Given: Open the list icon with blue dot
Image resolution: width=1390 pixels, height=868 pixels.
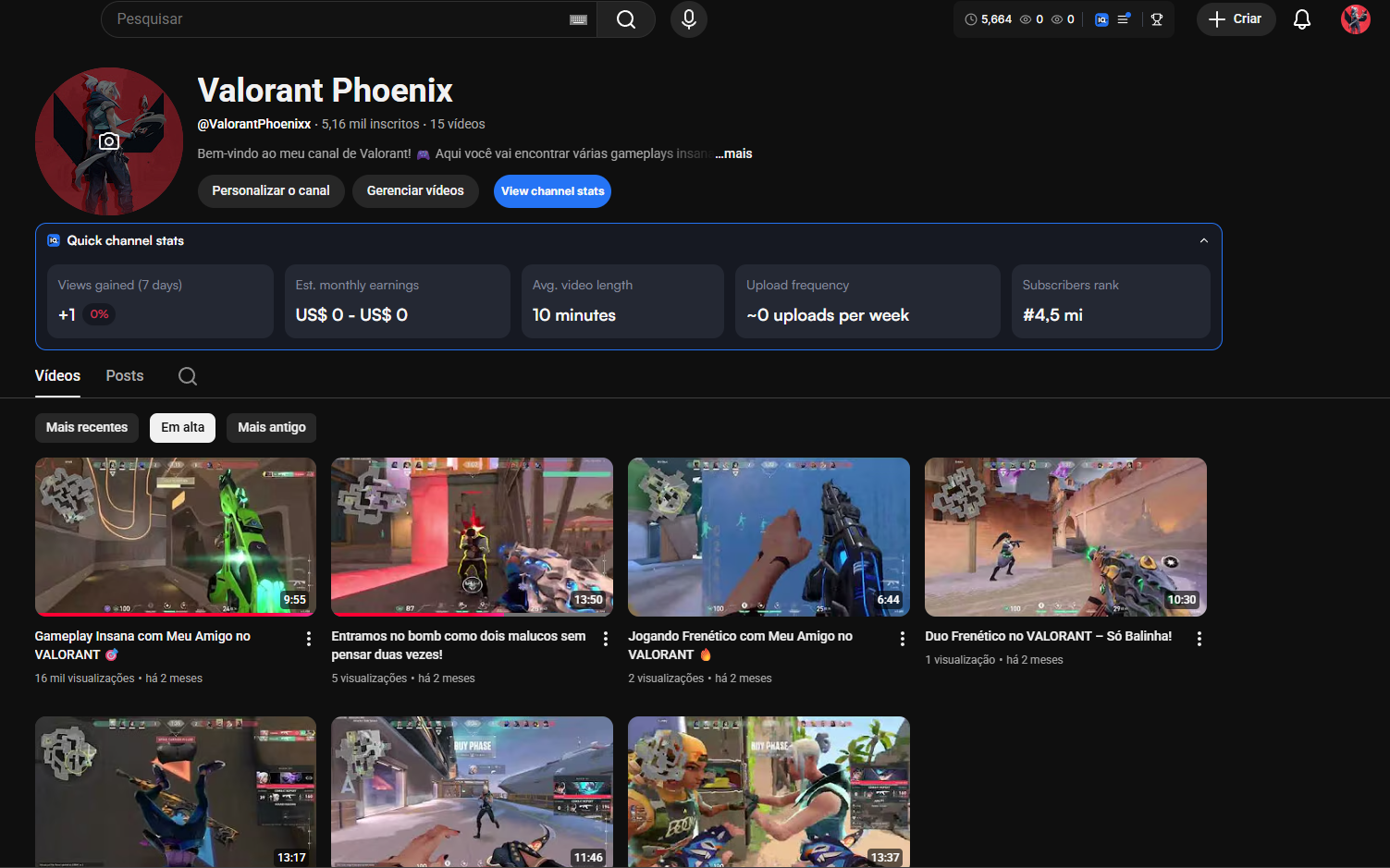Looking at the screenshot, I should [1124, 19].
